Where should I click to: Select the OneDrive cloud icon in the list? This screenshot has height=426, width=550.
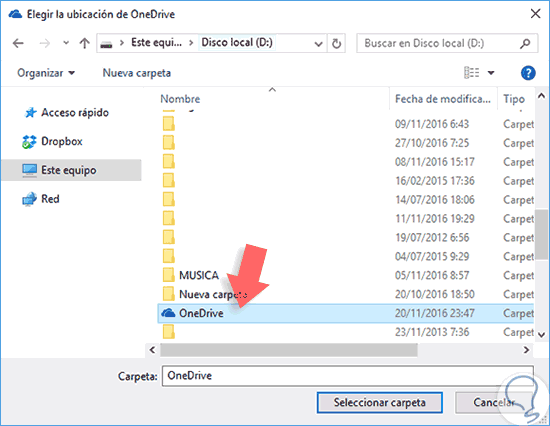(168, 313)
